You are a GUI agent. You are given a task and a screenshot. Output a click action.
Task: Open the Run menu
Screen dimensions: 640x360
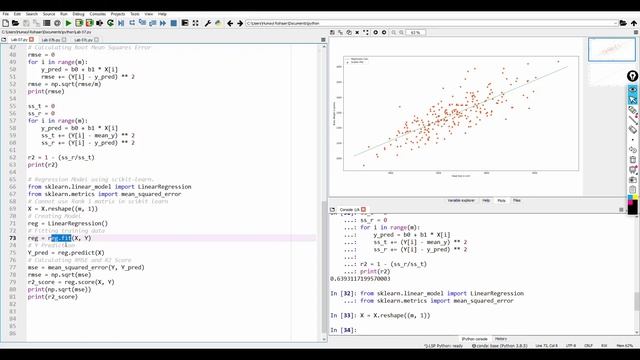pyautogui.click(x=64, y=14)
